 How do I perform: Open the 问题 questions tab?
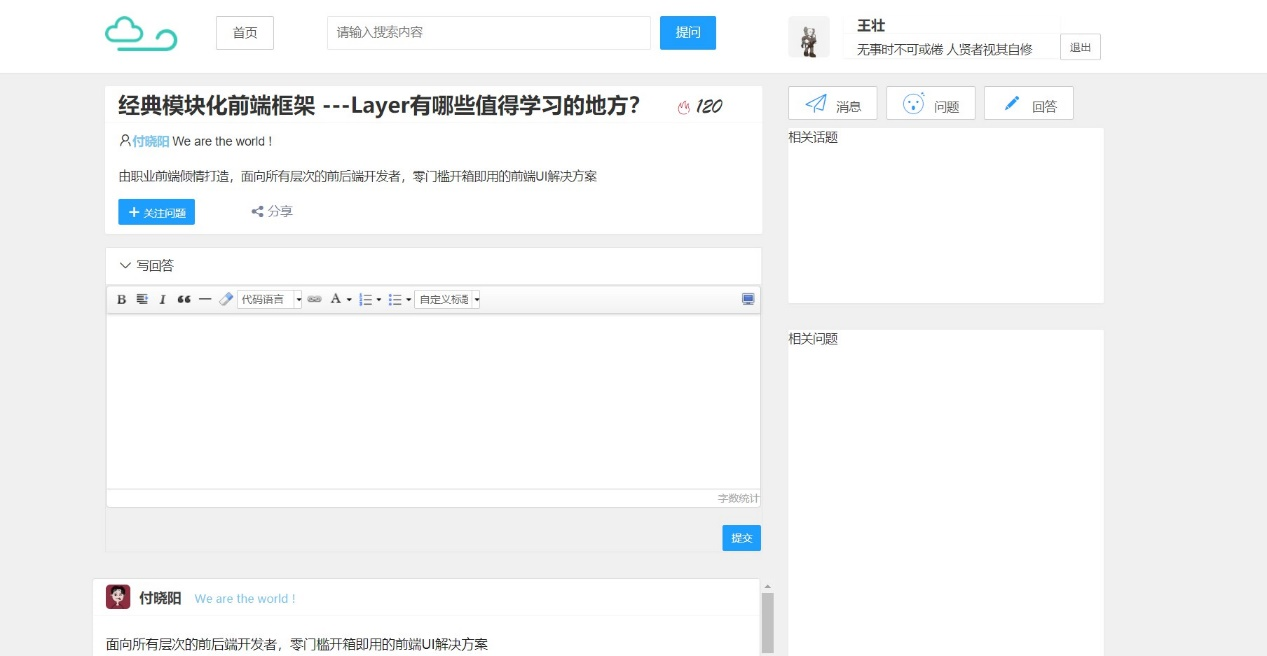coord(931,104)
